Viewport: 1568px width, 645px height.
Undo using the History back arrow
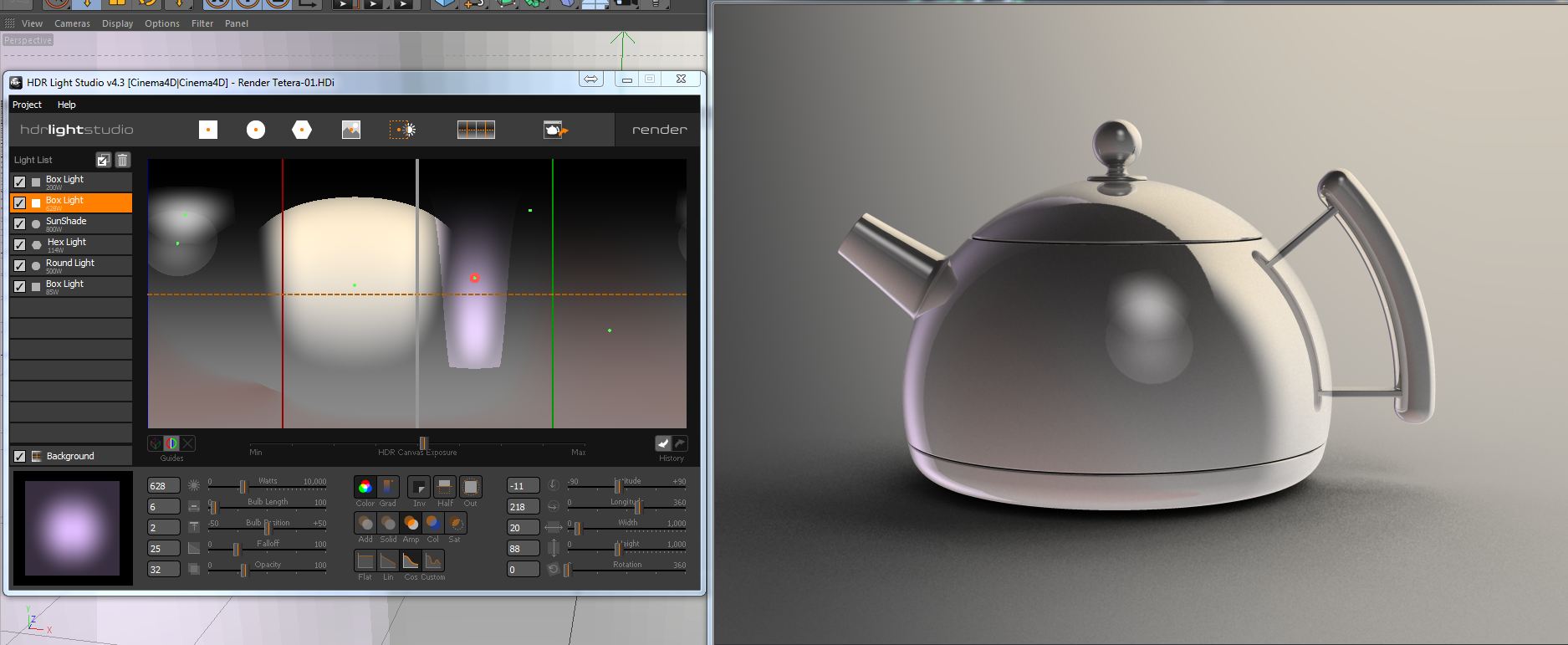click(x=663, y=443)
